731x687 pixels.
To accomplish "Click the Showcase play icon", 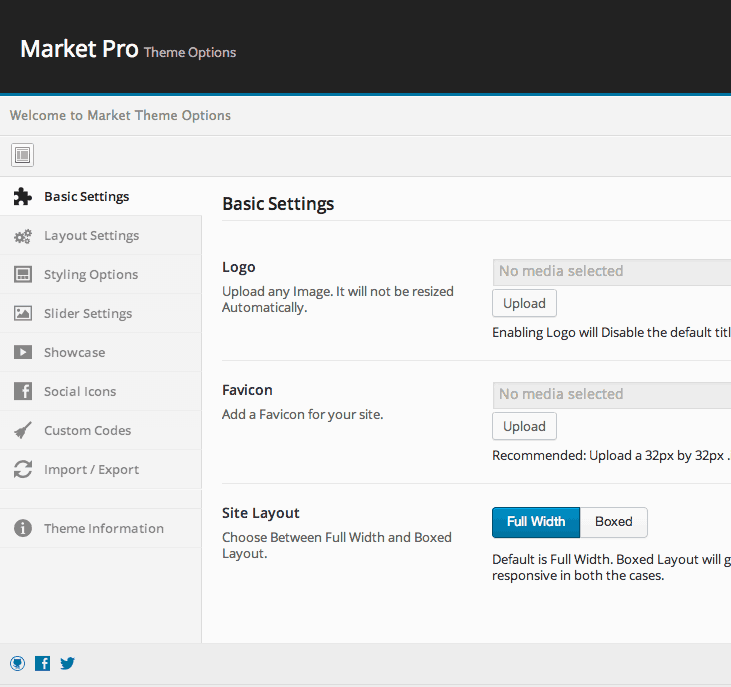I will [x=22, y=353].
